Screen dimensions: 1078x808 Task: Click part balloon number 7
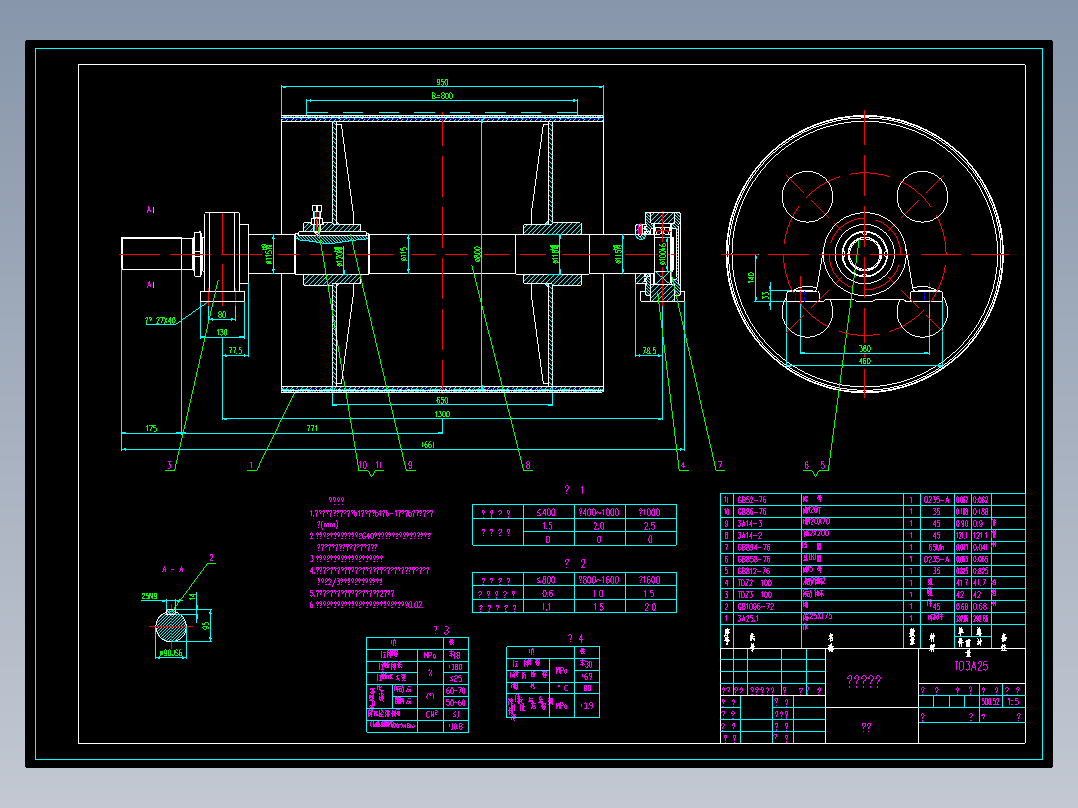(720, 466)
